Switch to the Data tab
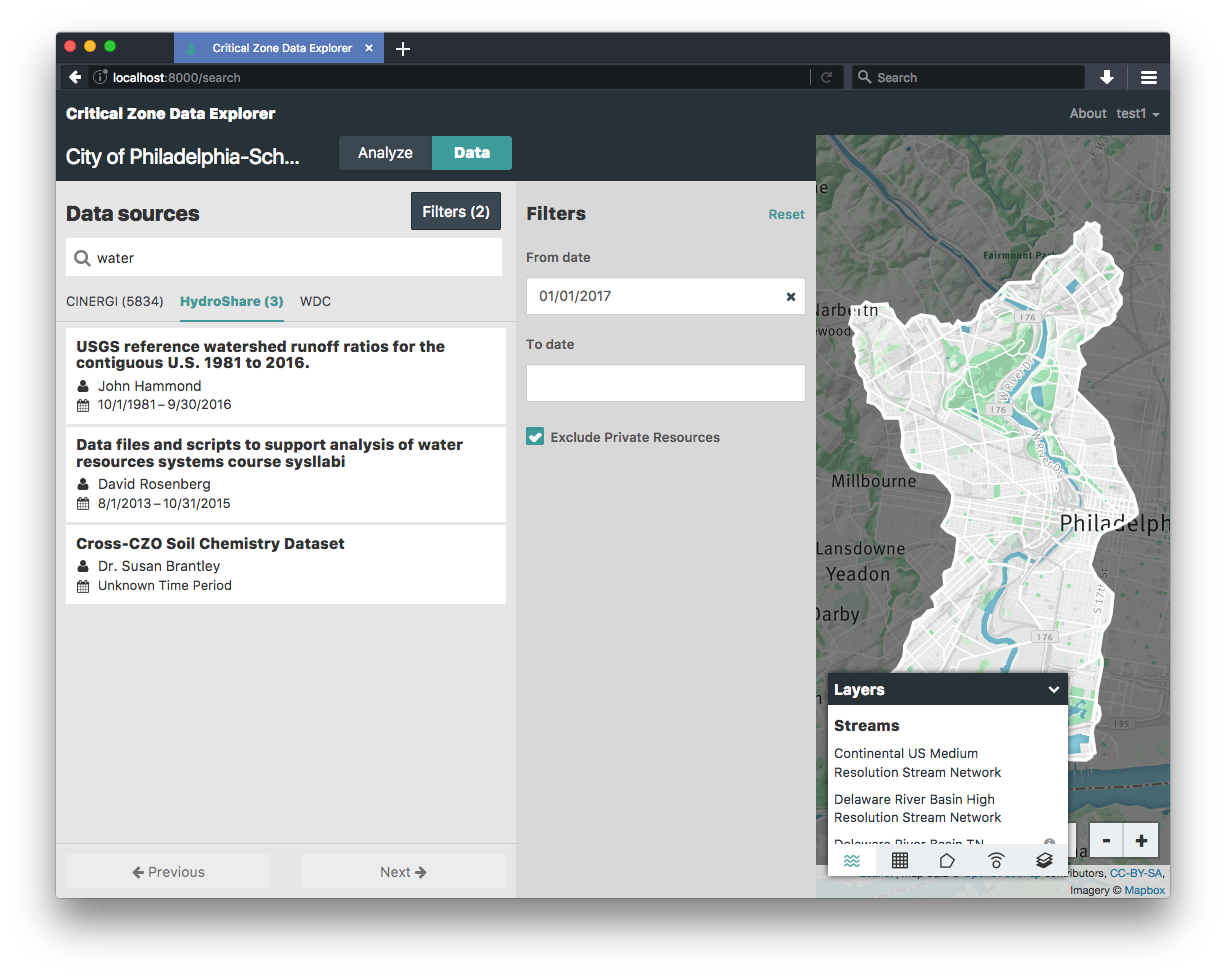1226x978 pixels. 472,153
